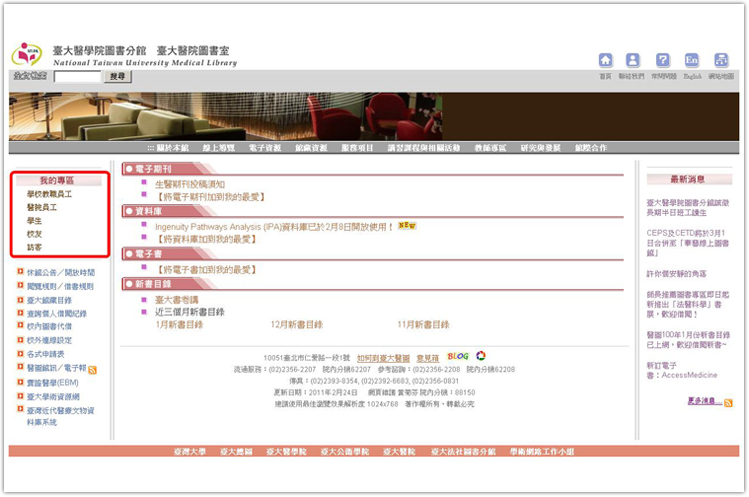Click the search keyword input field
This screenshot has width=749, height=497.
[x=77, y=76]
